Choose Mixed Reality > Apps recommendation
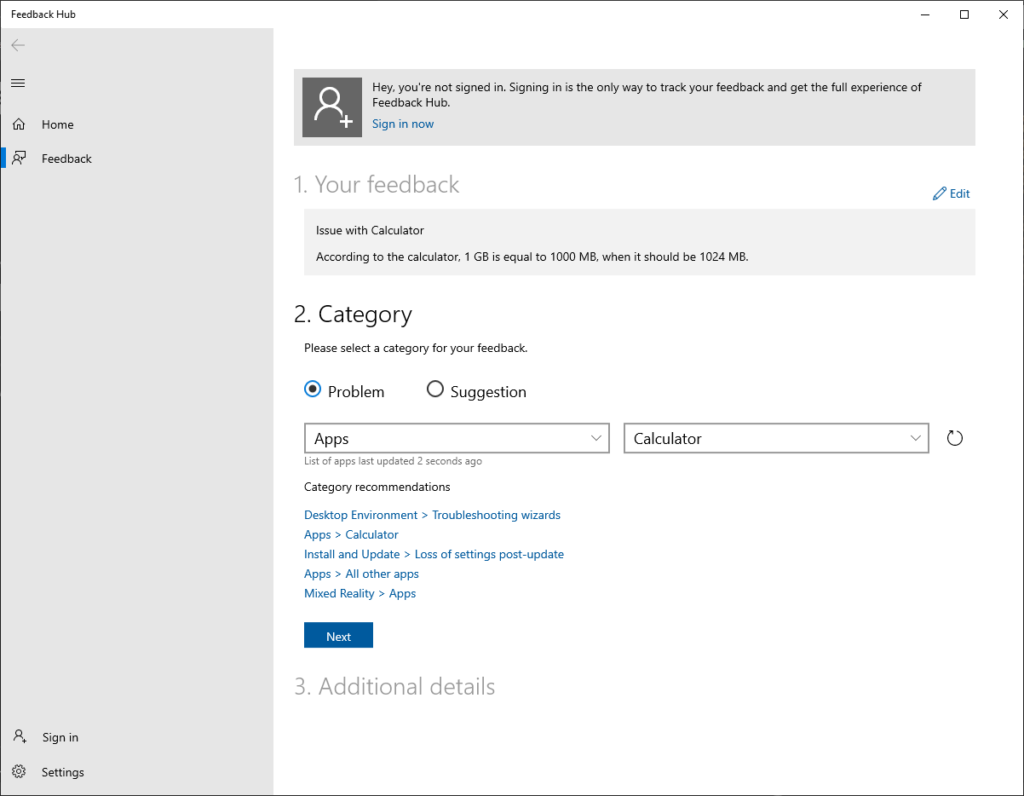Screen dimensions: 1024x796 360,593
